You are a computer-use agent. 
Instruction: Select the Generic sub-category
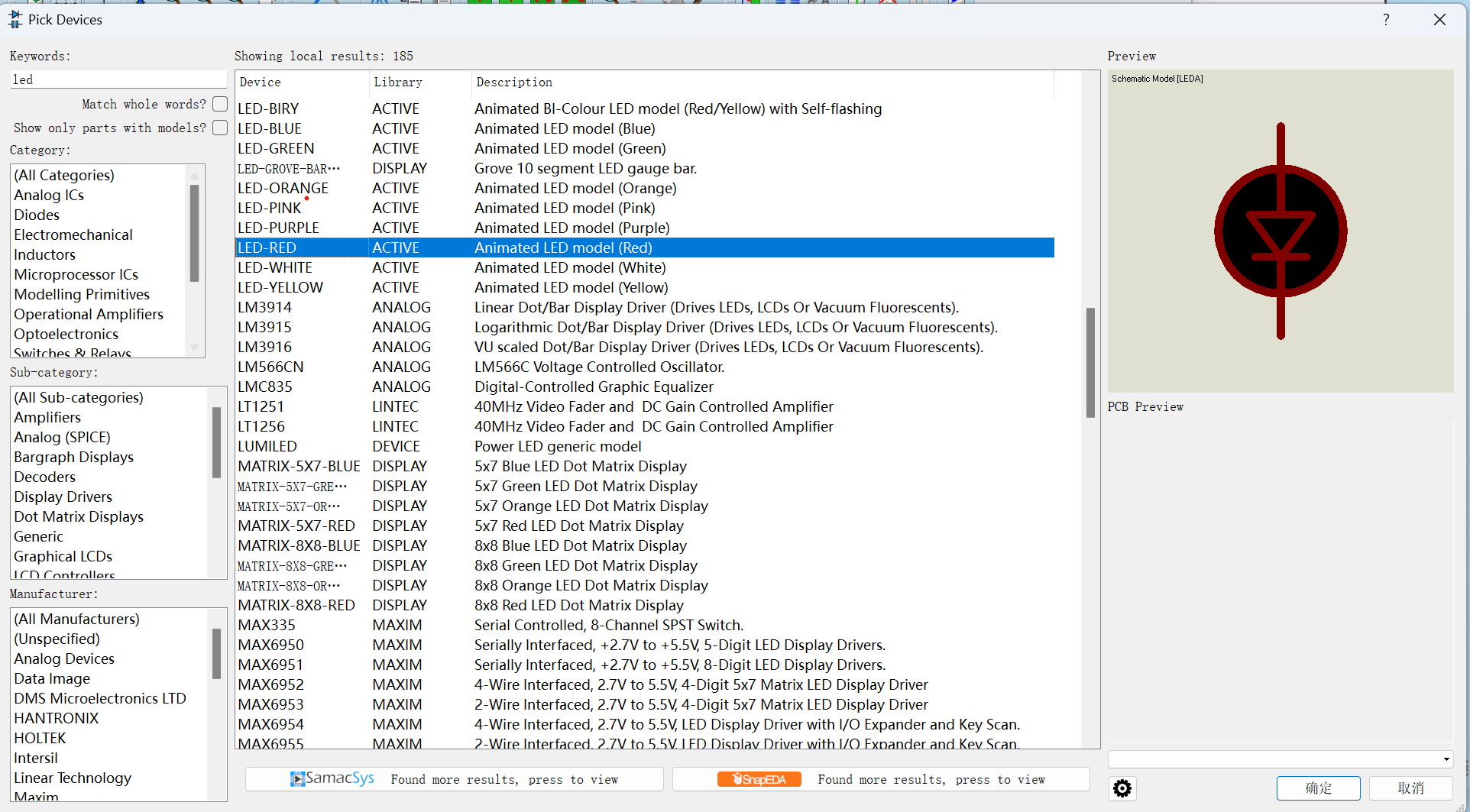click(38, 536)
